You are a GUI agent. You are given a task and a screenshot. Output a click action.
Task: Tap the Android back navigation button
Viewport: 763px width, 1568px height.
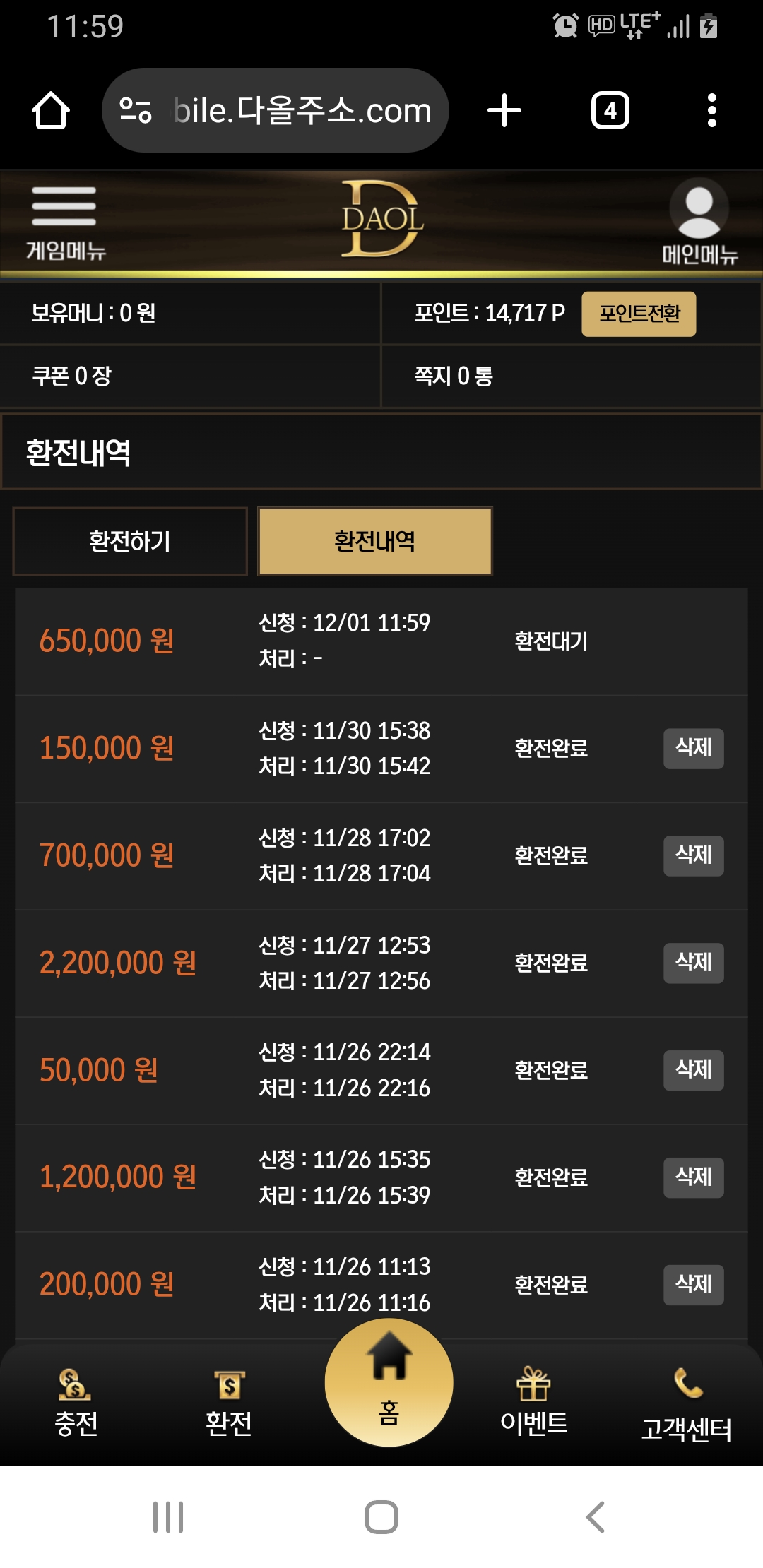tap(596, 1516)
